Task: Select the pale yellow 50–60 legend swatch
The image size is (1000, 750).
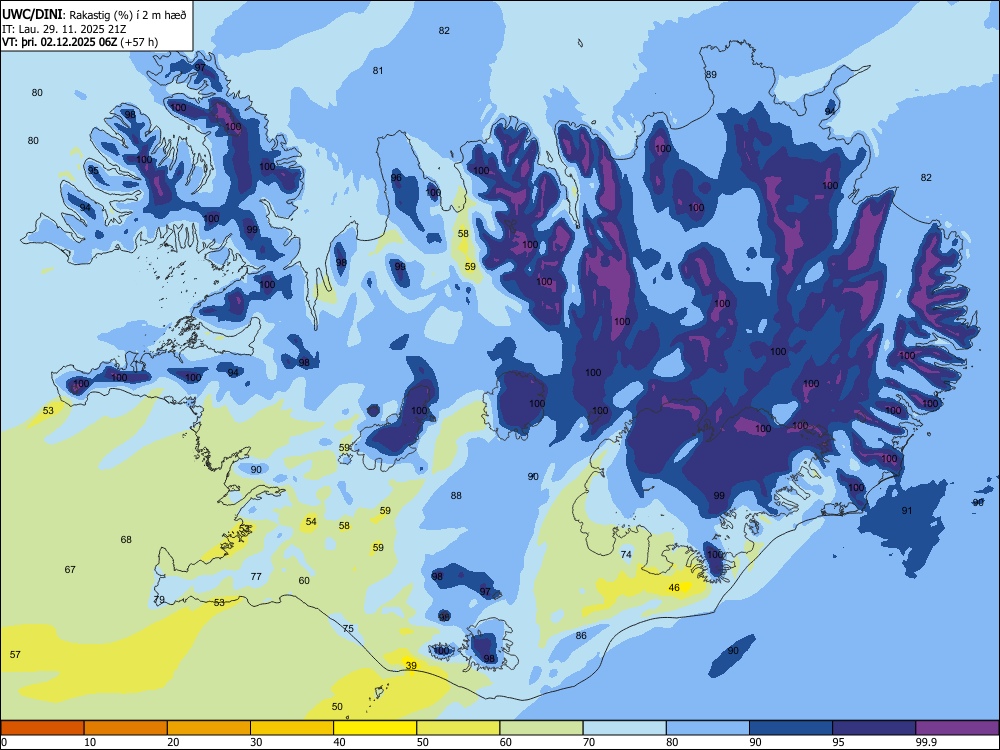Action: tap(458, 728)
